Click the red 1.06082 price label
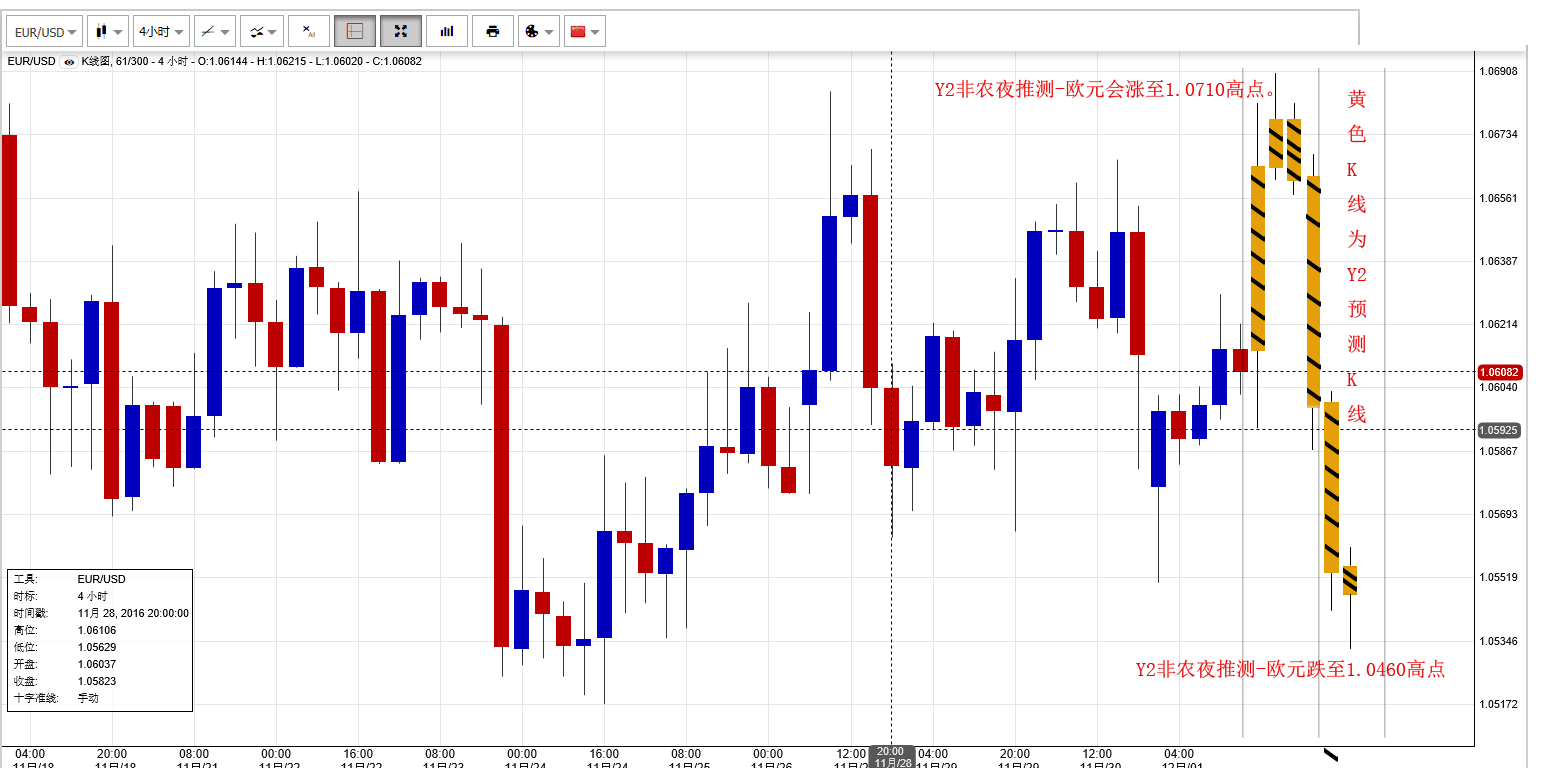The width and height of the screenshot is (1560, 768). coord(1499,372)
